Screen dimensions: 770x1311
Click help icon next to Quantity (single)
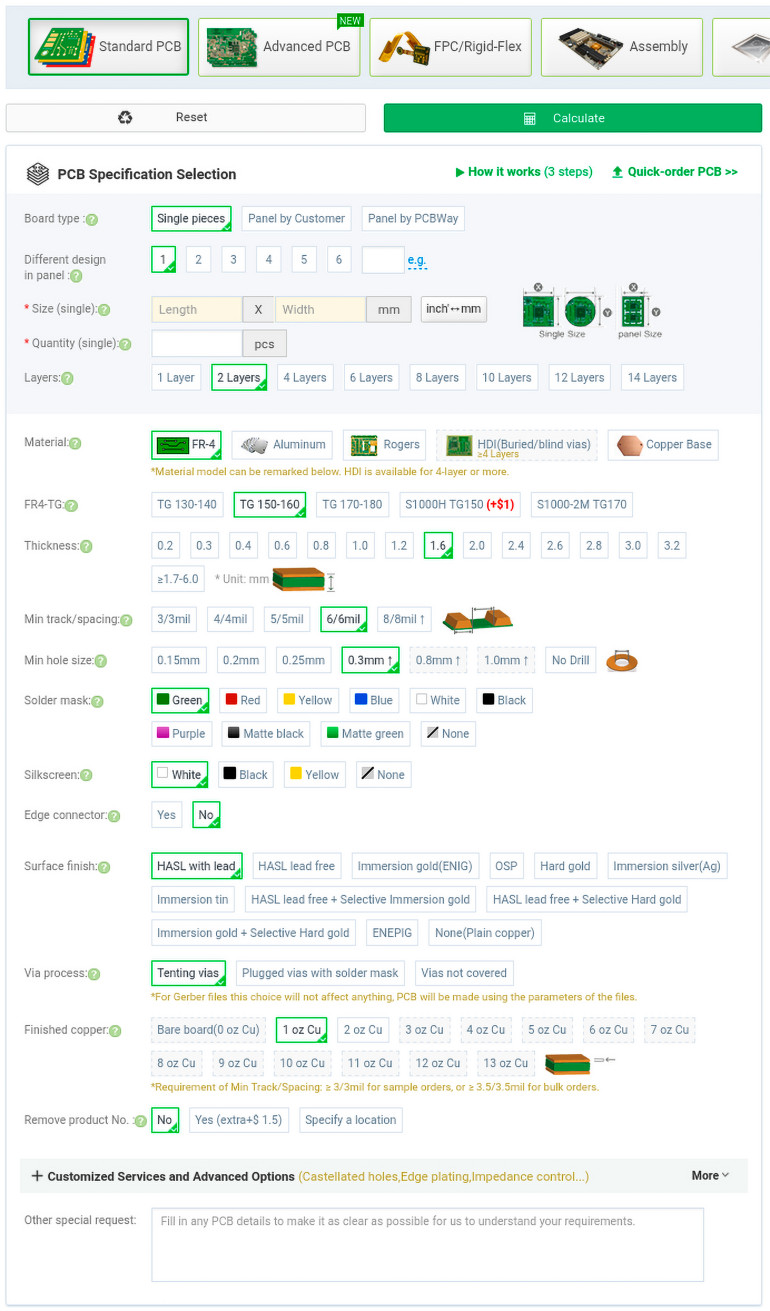[x=125, y=344]
